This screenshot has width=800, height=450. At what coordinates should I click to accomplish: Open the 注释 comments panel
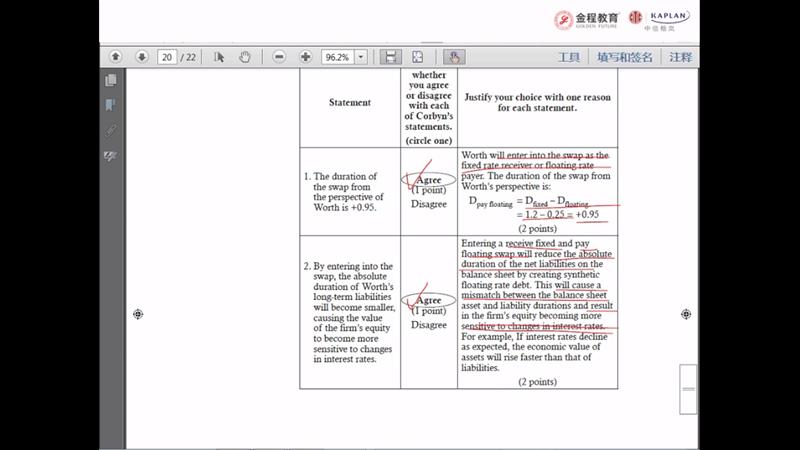click(680, 57)
